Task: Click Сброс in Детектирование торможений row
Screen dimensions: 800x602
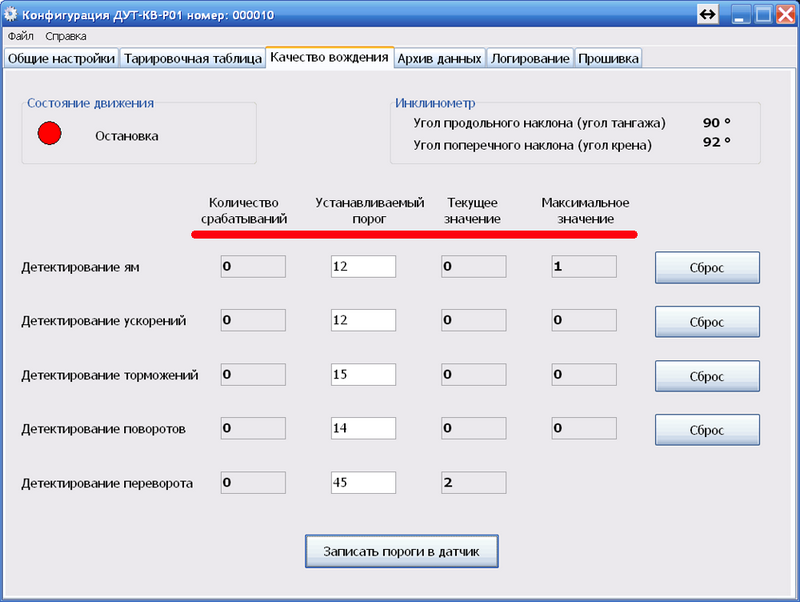Action: coord(707,376)
